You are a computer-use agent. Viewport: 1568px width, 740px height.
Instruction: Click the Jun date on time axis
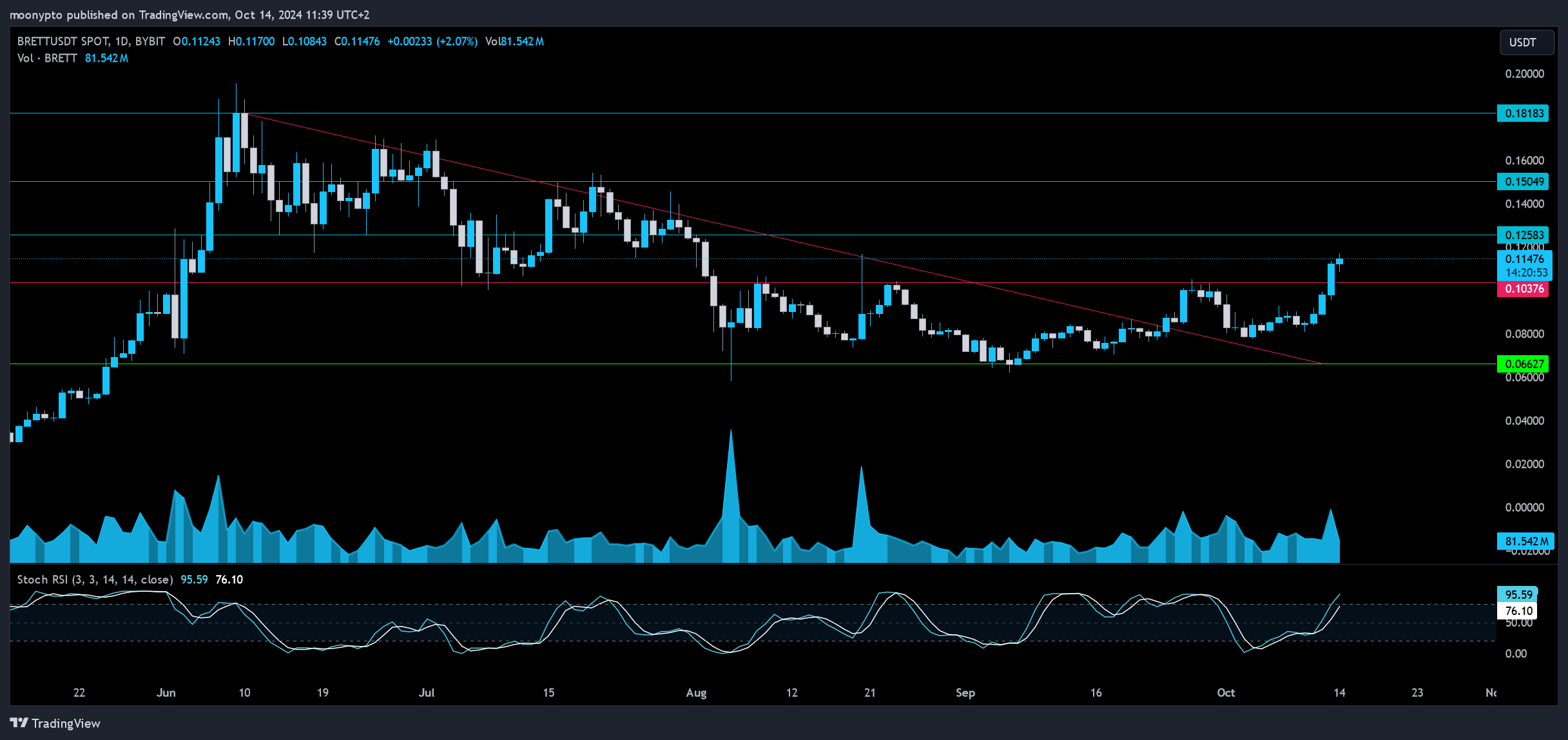coord(166,692)
